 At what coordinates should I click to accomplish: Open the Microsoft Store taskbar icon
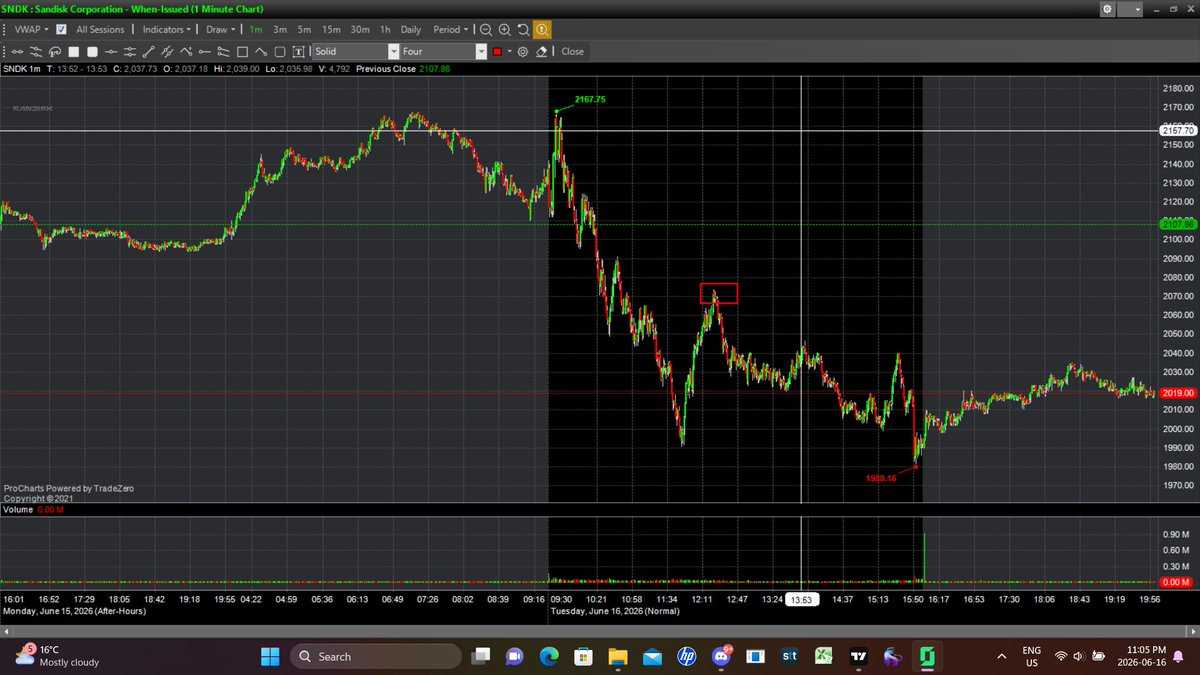[583, 656]
